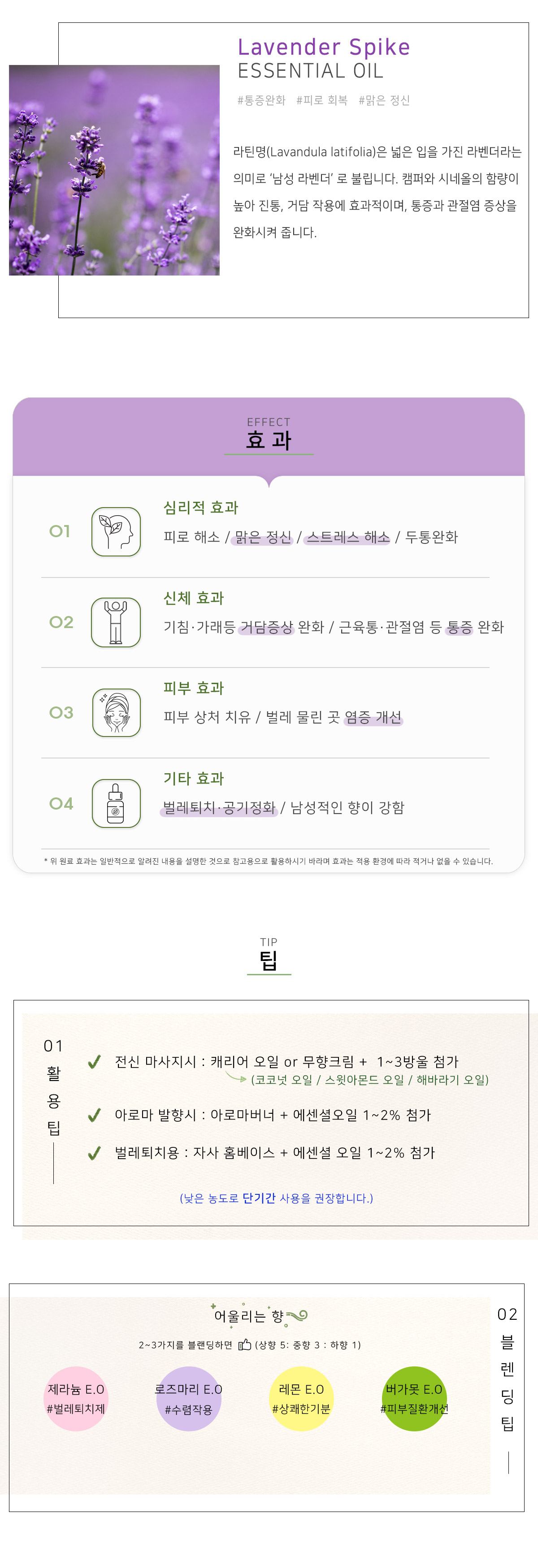538x1568 pixels.
Task: Click the checkmark beside 아로마 발향시
Action: click(x=94, y=1115)
